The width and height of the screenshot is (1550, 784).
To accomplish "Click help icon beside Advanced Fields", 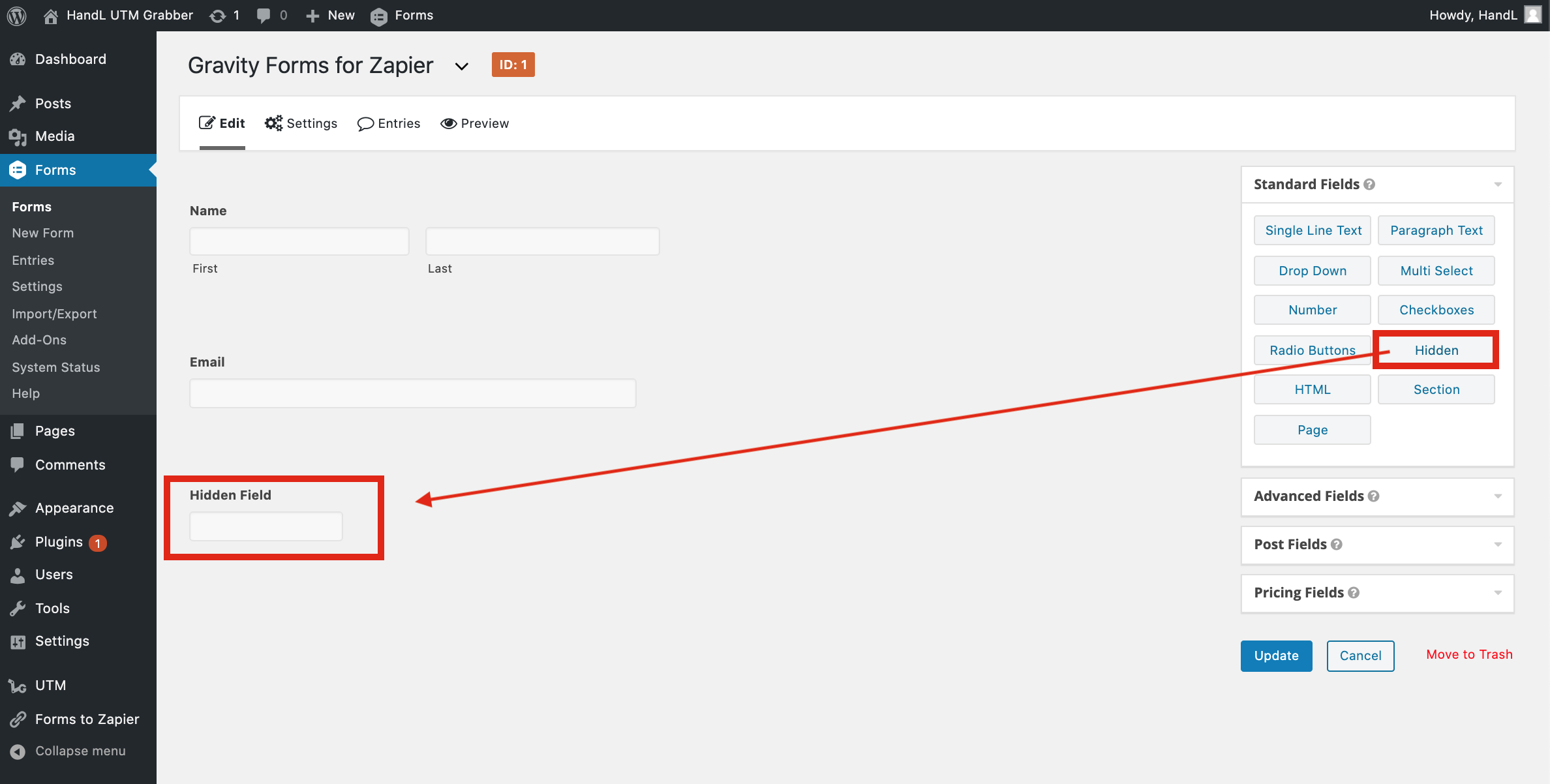I will [x=1374, y=496].
